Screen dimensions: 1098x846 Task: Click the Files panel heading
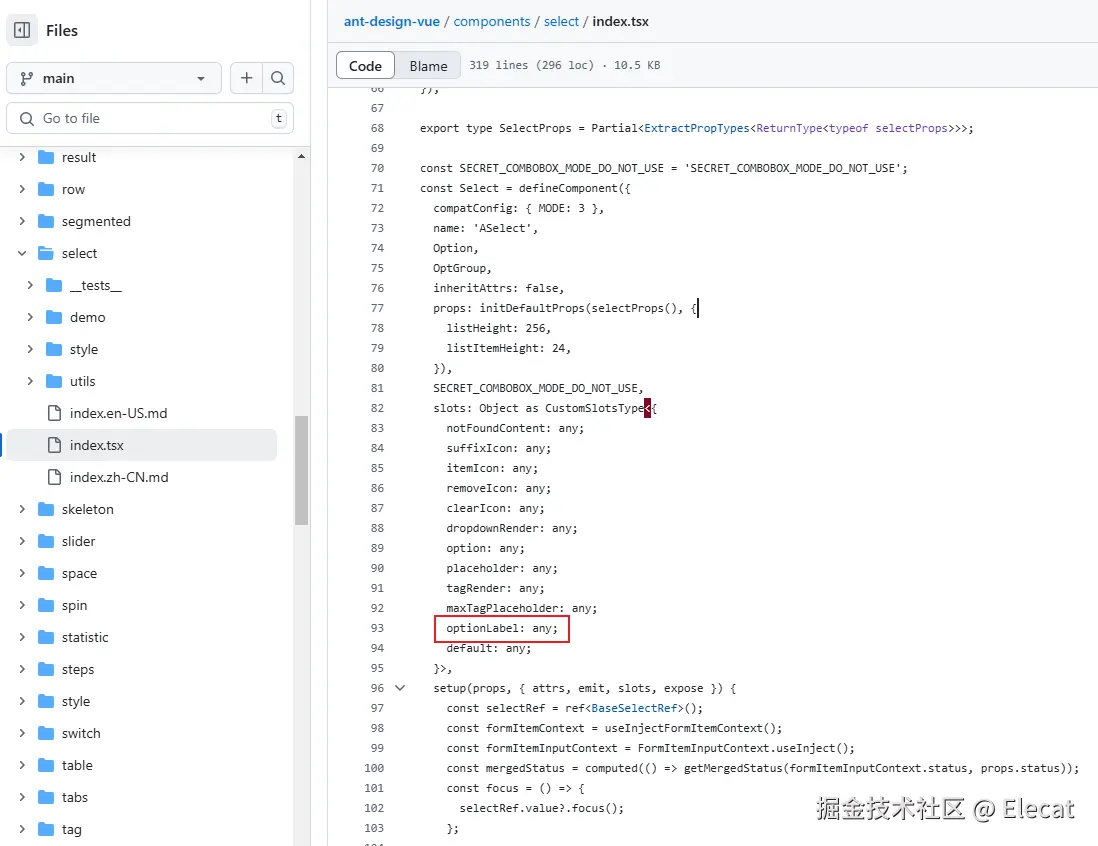[62, 31]
